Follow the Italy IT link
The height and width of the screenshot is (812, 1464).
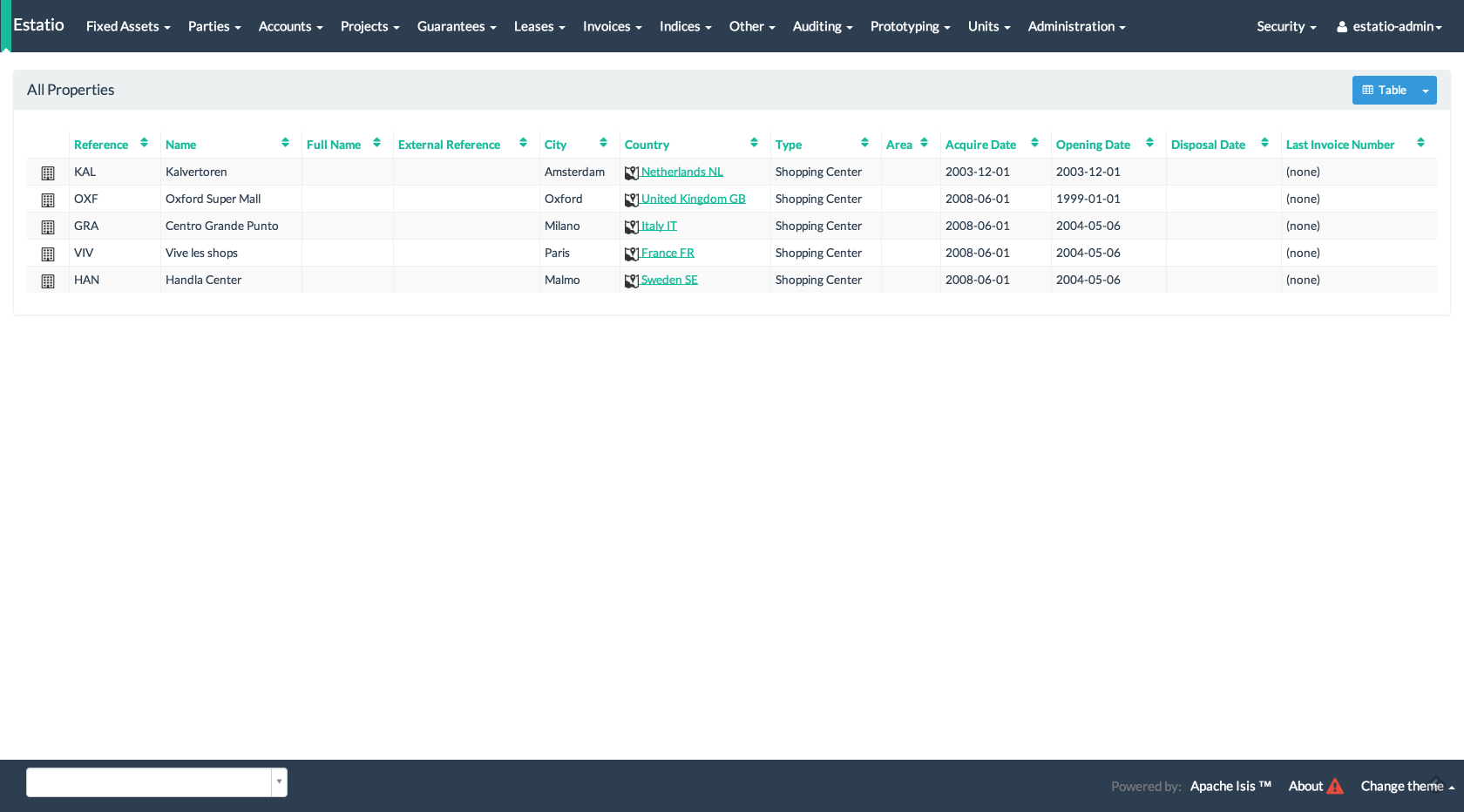(x=659, y=227)
